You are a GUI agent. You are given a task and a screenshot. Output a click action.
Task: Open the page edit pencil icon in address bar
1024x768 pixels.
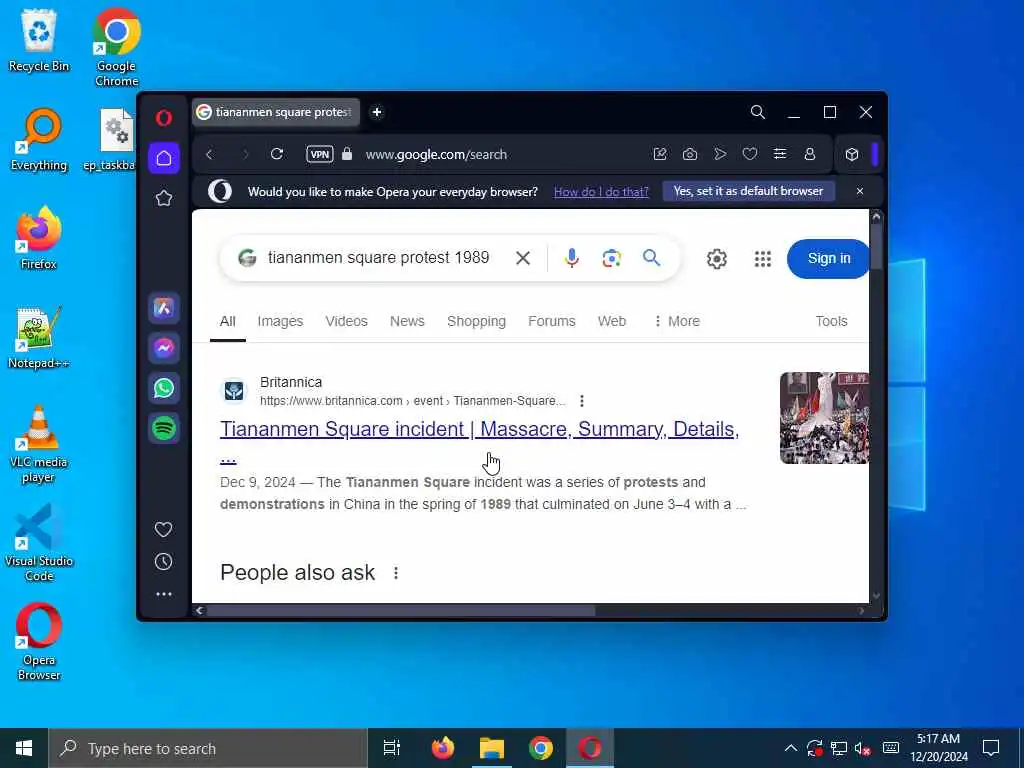[660, 154]
